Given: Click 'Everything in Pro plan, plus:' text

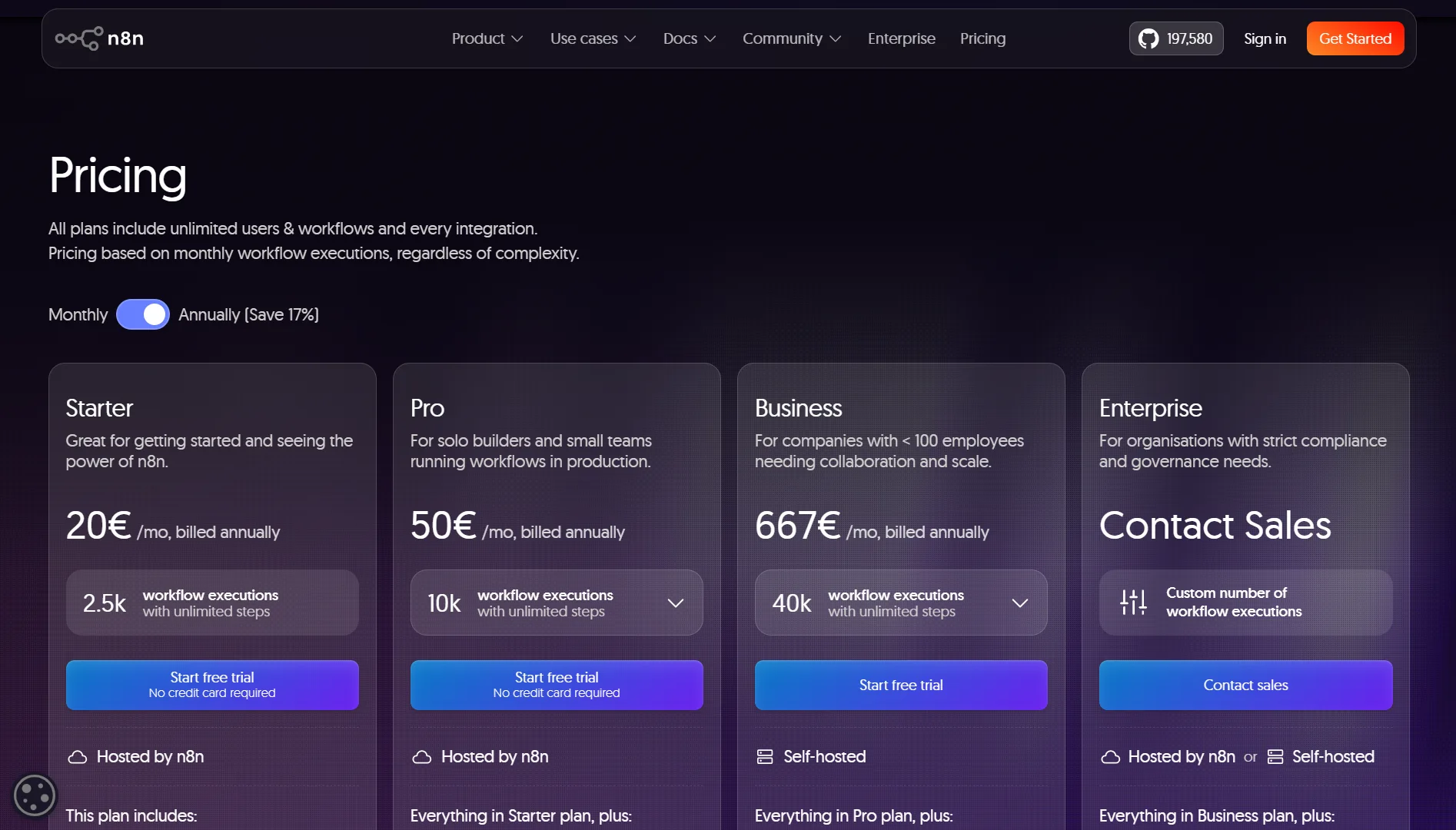Looking at the screenshot, I should [x=853, y=815].
